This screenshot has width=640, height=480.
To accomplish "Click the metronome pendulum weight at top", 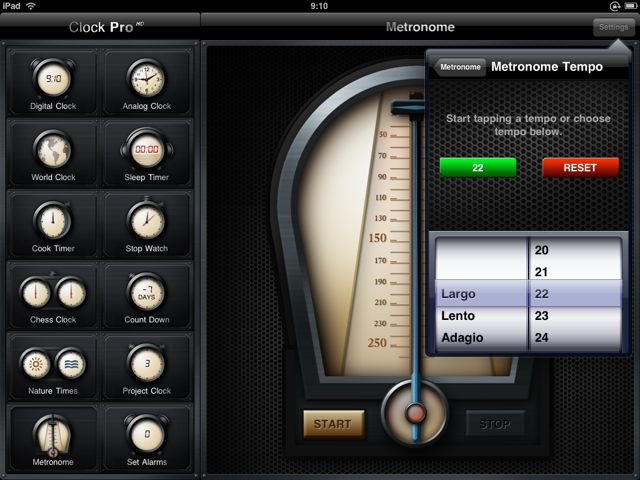I will 409,108.
